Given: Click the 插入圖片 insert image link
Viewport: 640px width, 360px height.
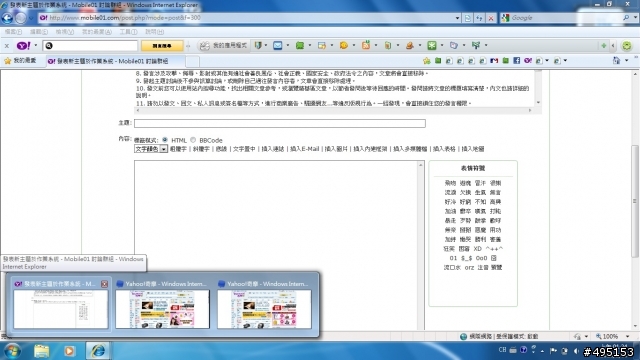Looking at the screenshot, I should pos(336,149).
